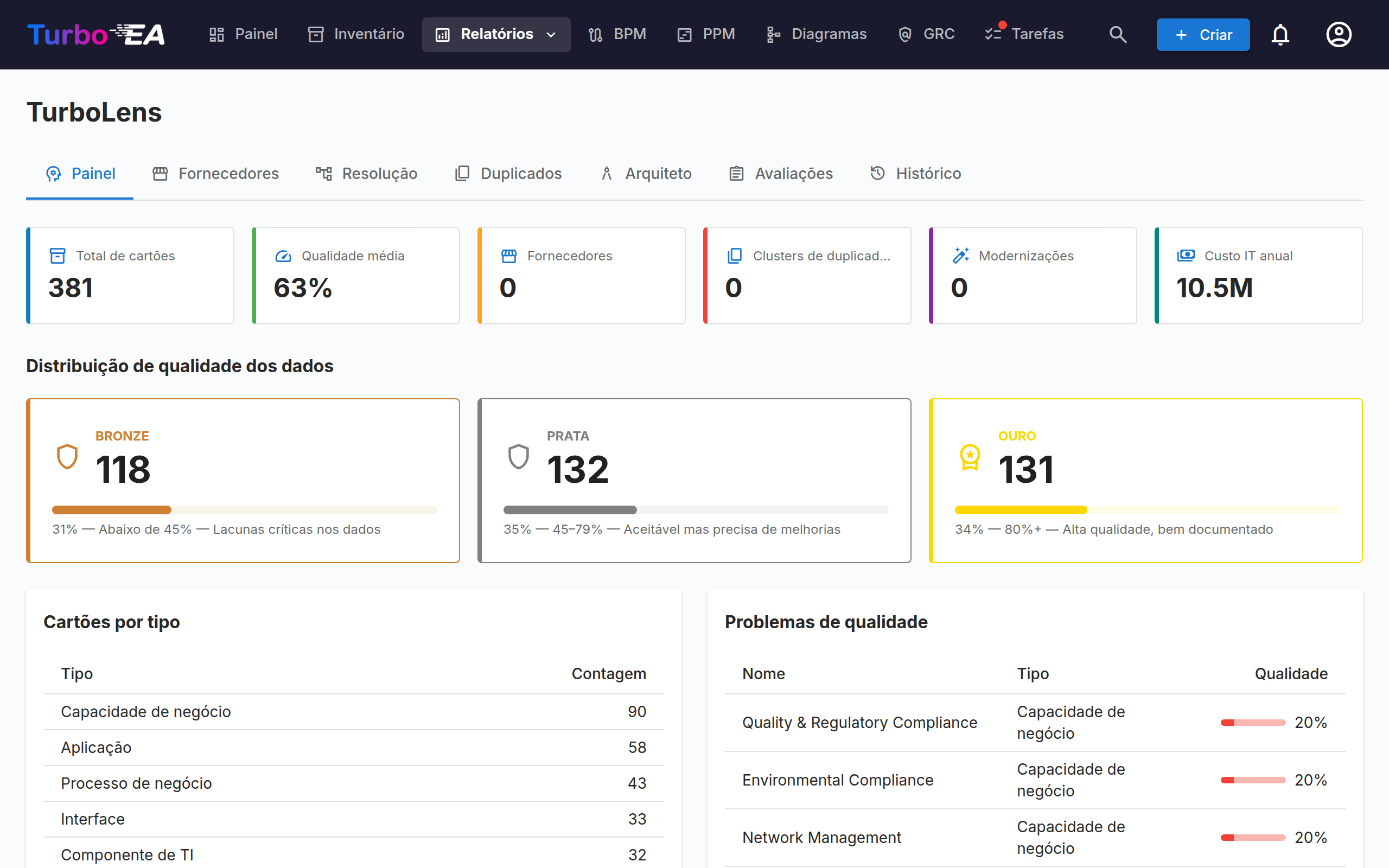
Task: Open Tarefas from the top bar
Action: tap(1024, 34)
